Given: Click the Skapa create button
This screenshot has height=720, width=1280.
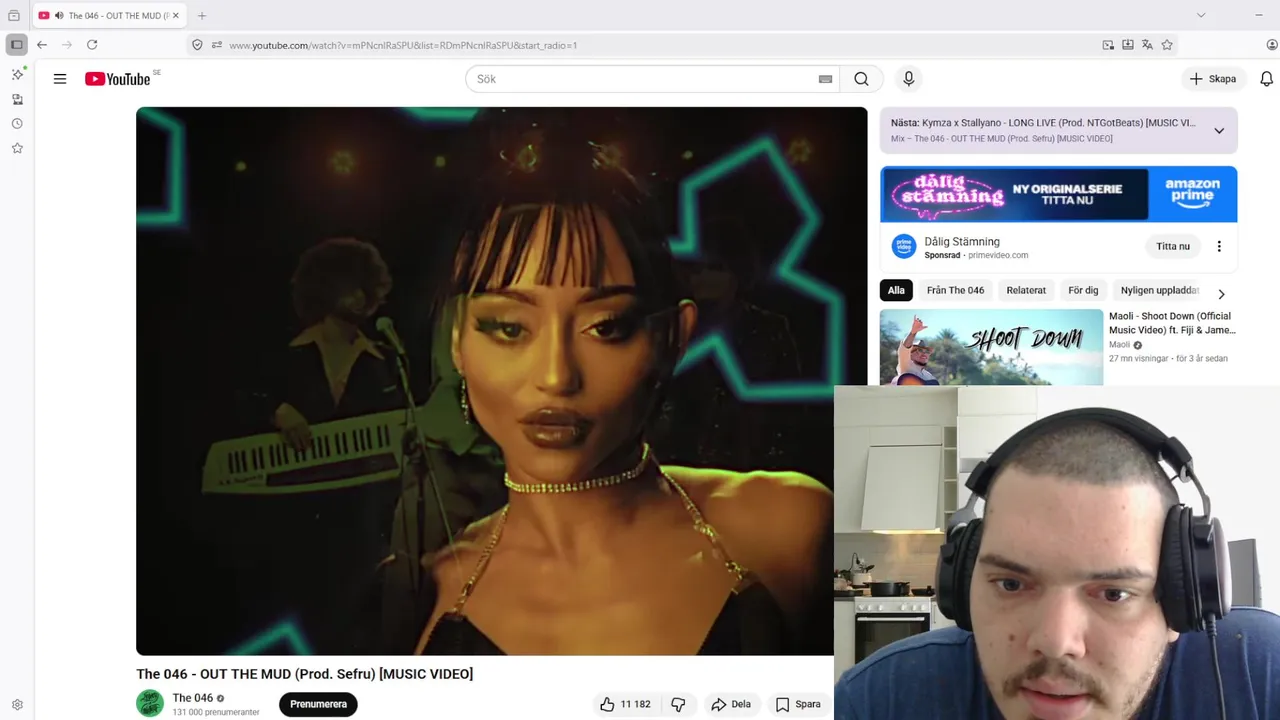Looking at the screenshot, I should (1212, 79).
